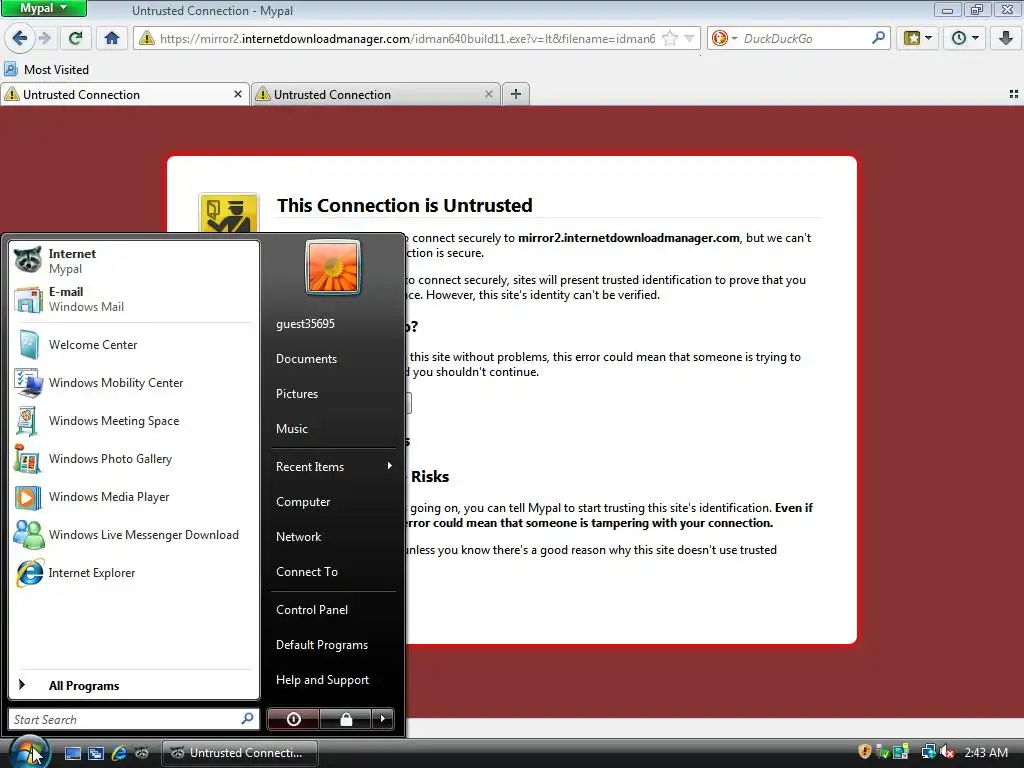
Task: Open the address bar history dropdown arrow
Action: point(689,39)
